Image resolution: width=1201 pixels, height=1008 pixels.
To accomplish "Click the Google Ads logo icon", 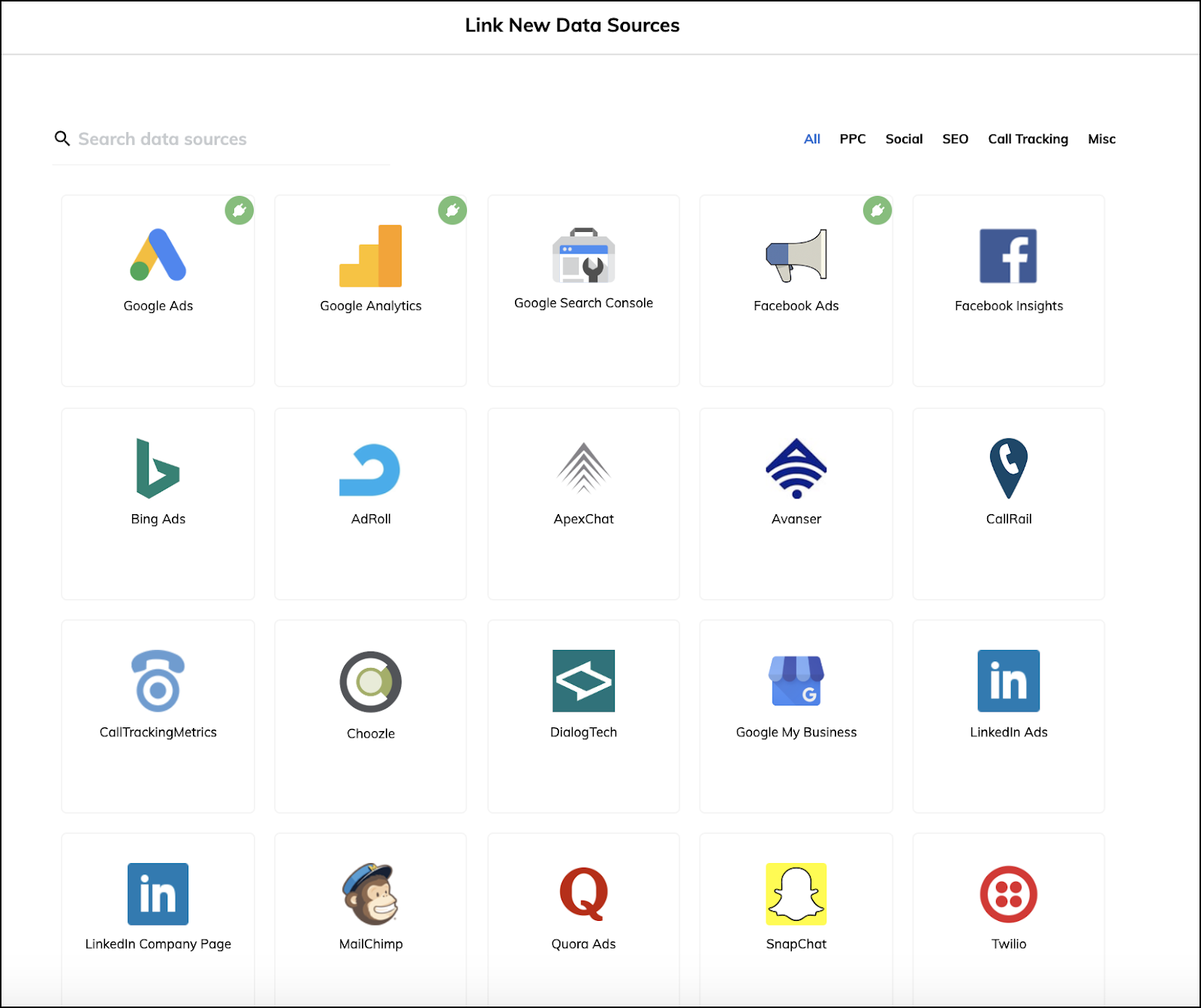I will (x=158, y=255).
